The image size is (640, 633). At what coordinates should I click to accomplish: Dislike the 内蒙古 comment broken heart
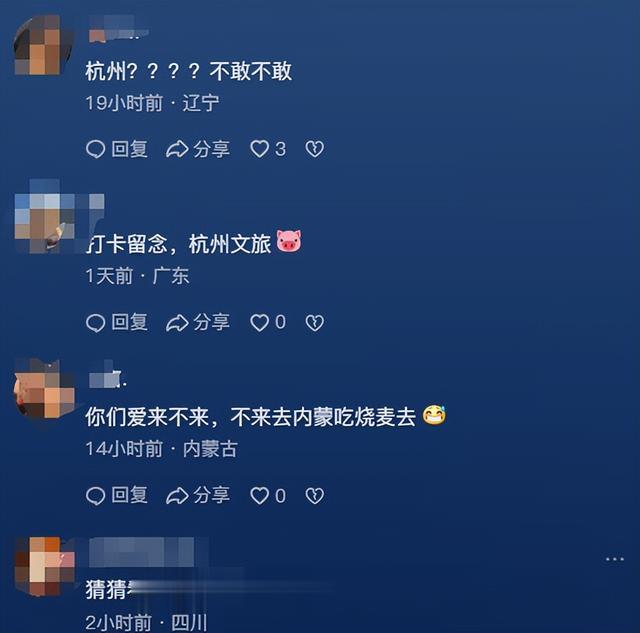point(315,496)
